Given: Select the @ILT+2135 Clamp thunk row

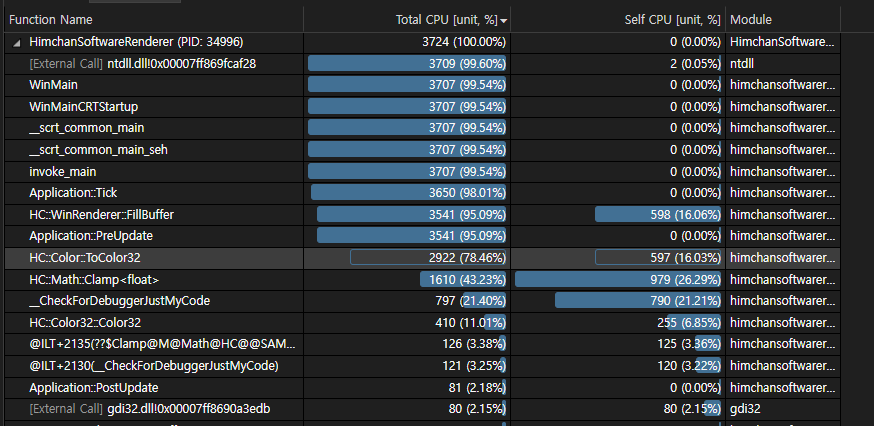Looking at the screenshot, I should pyautogui.click(x=423, y=344).
